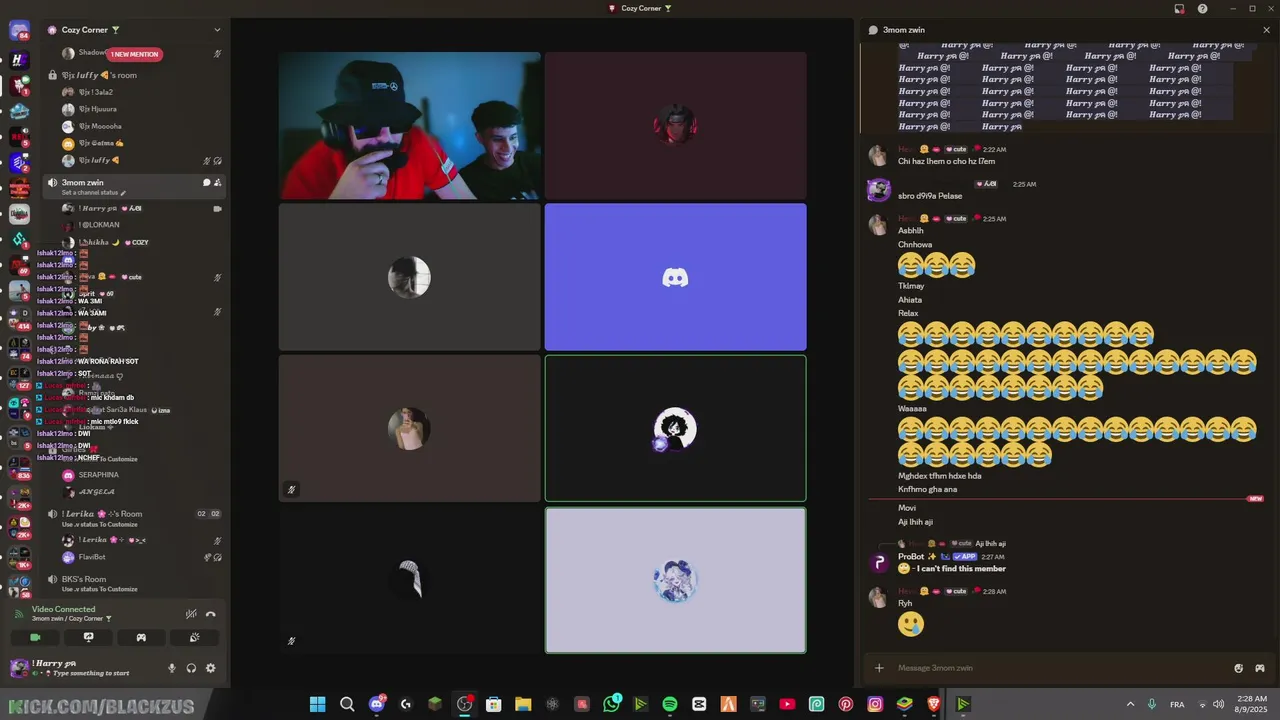Select the lavender anime-girl participant tile
The width and height of the screenshot is (1280, 720).
(x=675, y=580)
